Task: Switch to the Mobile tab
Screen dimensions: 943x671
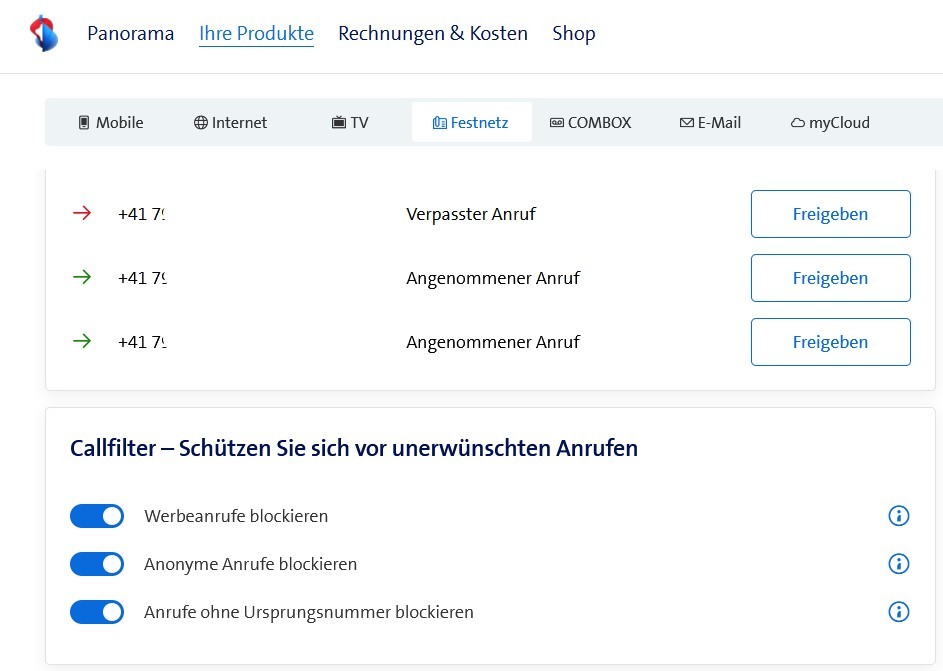Action: coord(110,123)
